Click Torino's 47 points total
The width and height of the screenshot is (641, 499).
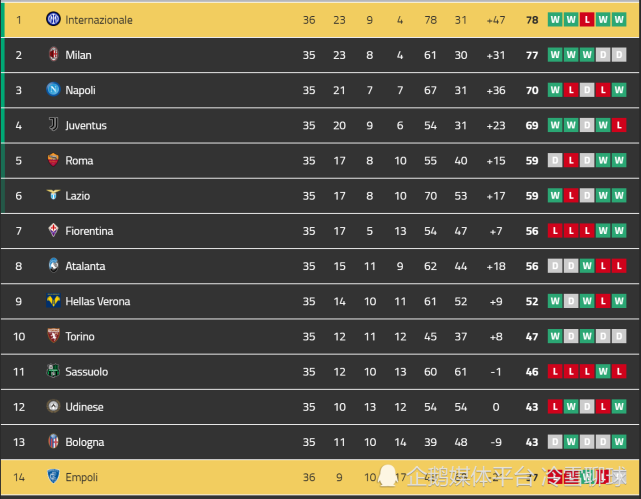point(532,336)
